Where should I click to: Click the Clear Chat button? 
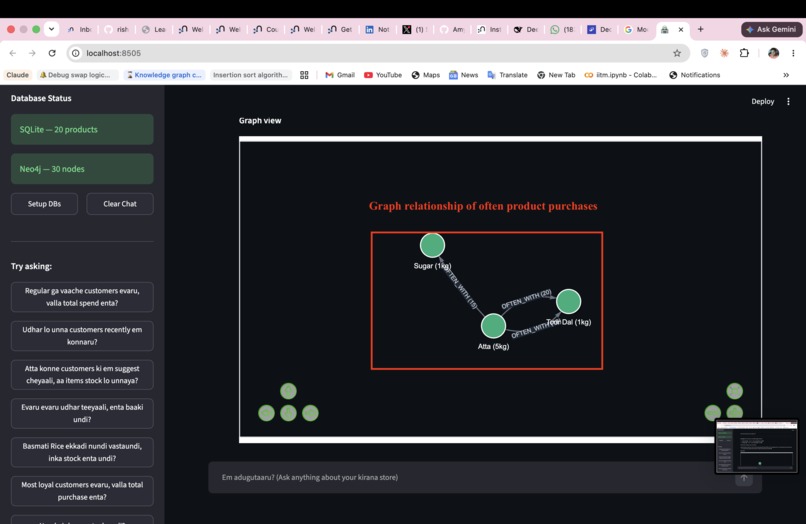tap(120, 204)
